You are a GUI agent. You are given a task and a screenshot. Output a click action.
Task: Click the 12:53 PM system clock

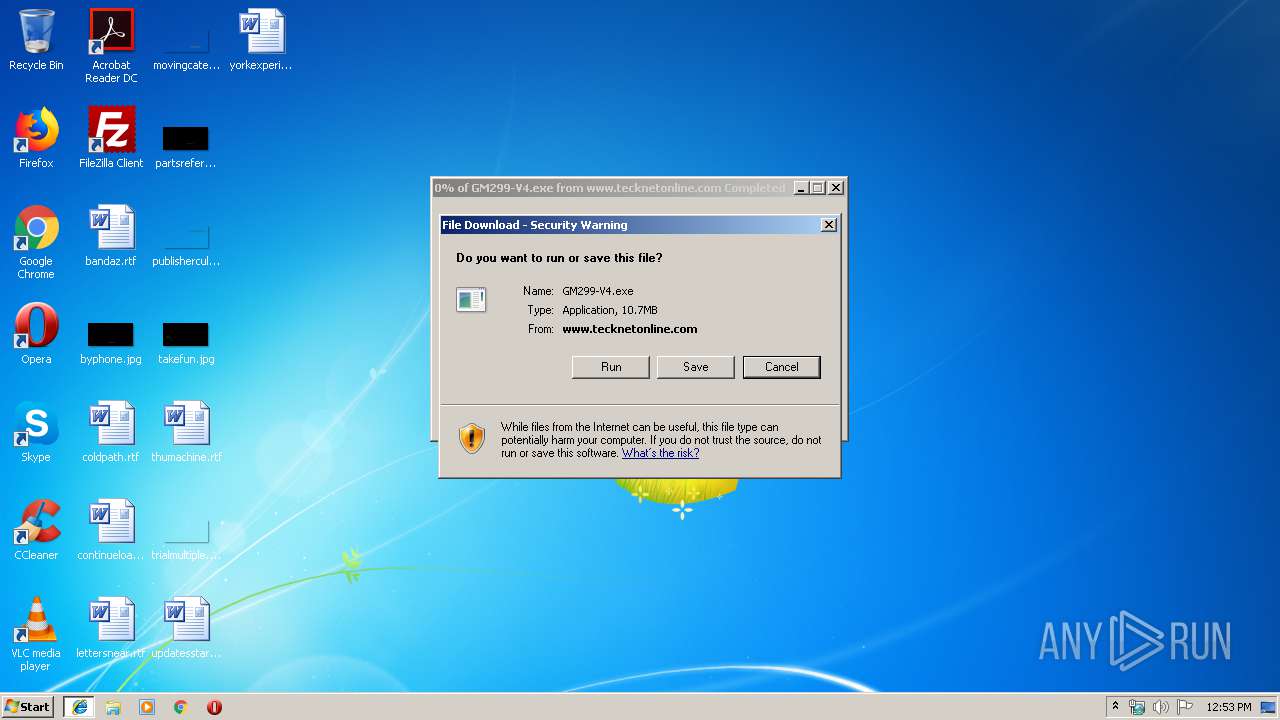tap(1229, 707)
